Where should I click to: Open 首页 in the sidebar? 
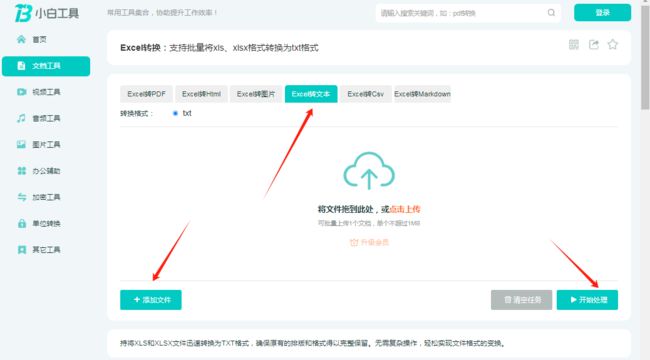[32, 40]
